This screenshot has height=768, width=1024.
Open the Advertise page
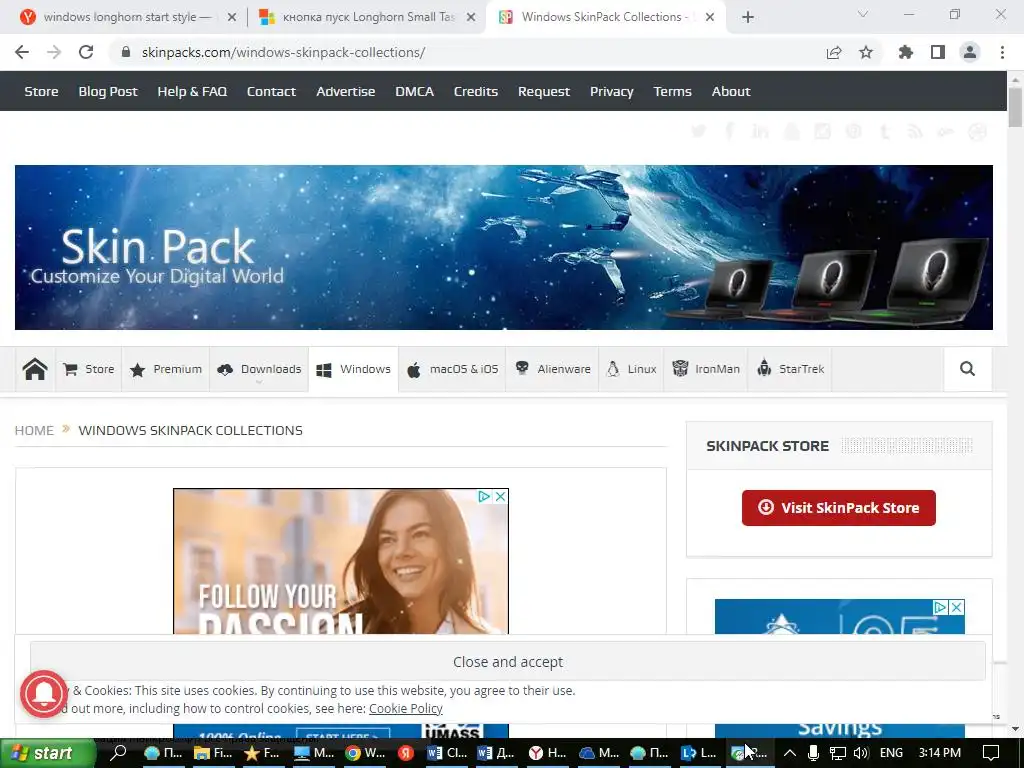coord(345,91)
